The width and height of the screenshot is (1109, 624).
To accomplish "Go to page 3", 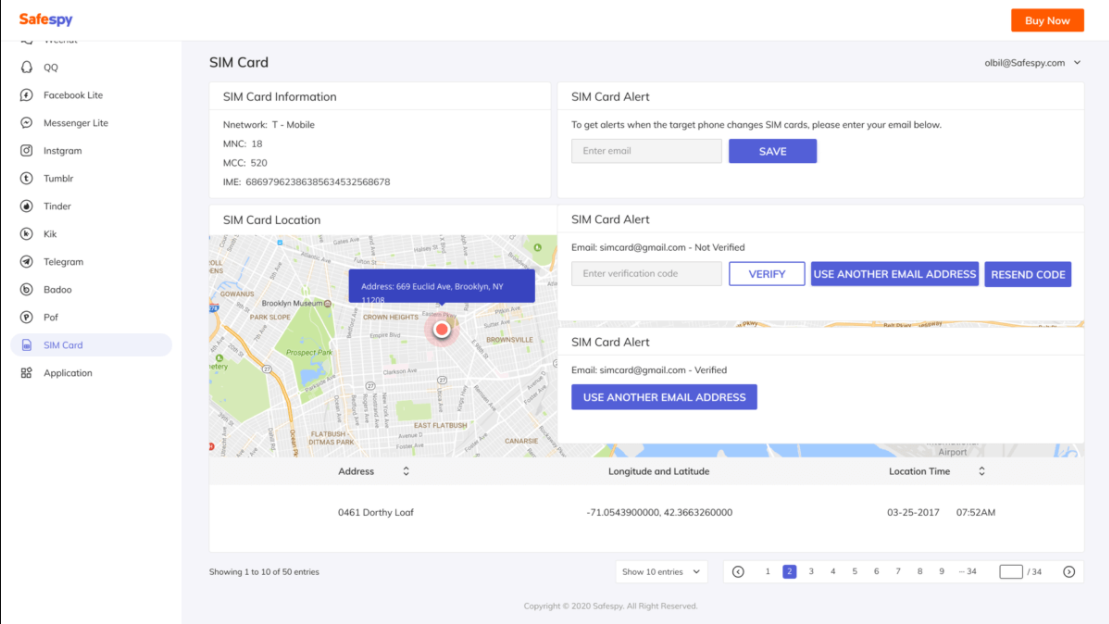I will [811, 572].
